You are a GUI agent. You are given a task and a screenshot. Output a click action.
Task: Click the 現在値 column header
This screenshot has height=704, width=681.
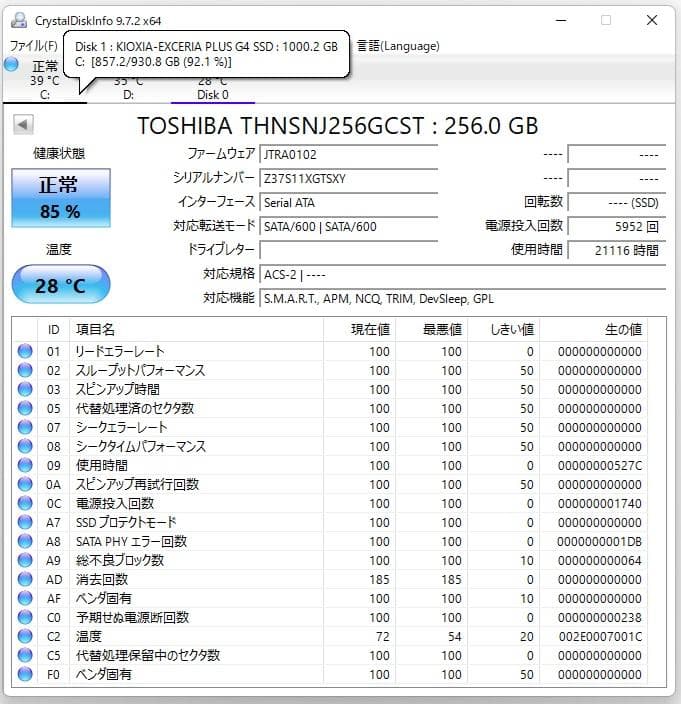point(359,330)
